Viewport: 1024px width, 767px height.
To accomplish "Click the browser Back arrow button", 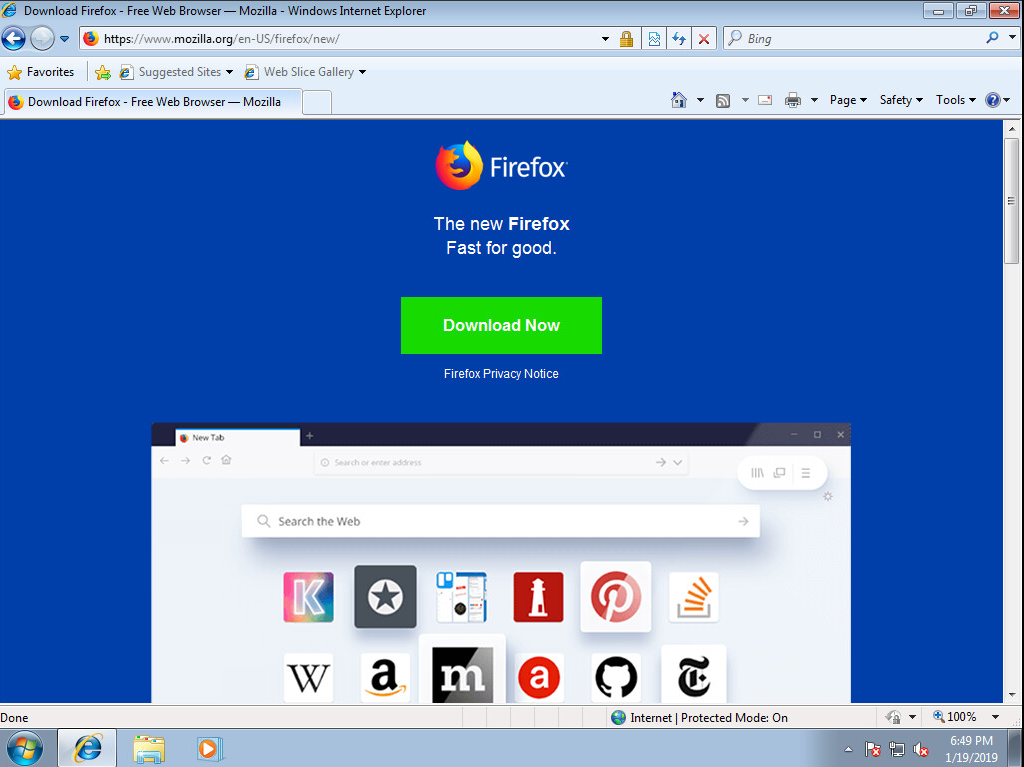I will pos(14,39).
